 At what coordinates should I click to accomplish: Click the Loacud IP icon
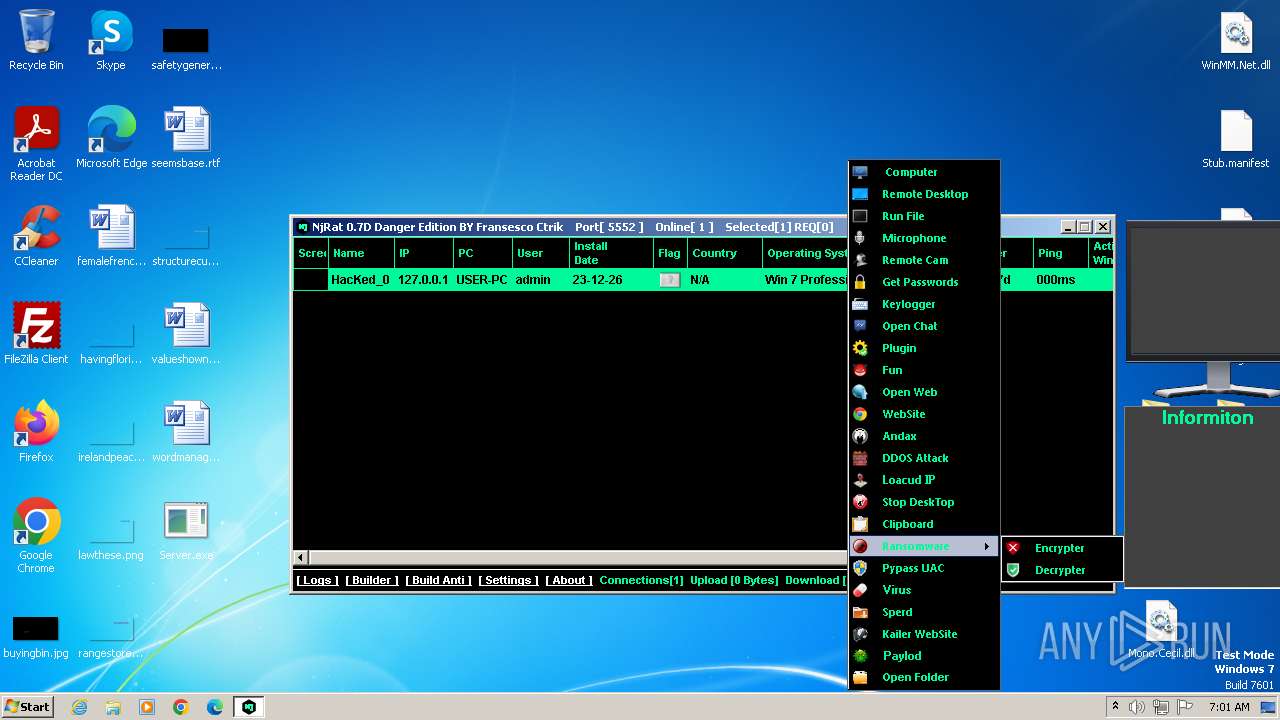click(x=860, y=480)
